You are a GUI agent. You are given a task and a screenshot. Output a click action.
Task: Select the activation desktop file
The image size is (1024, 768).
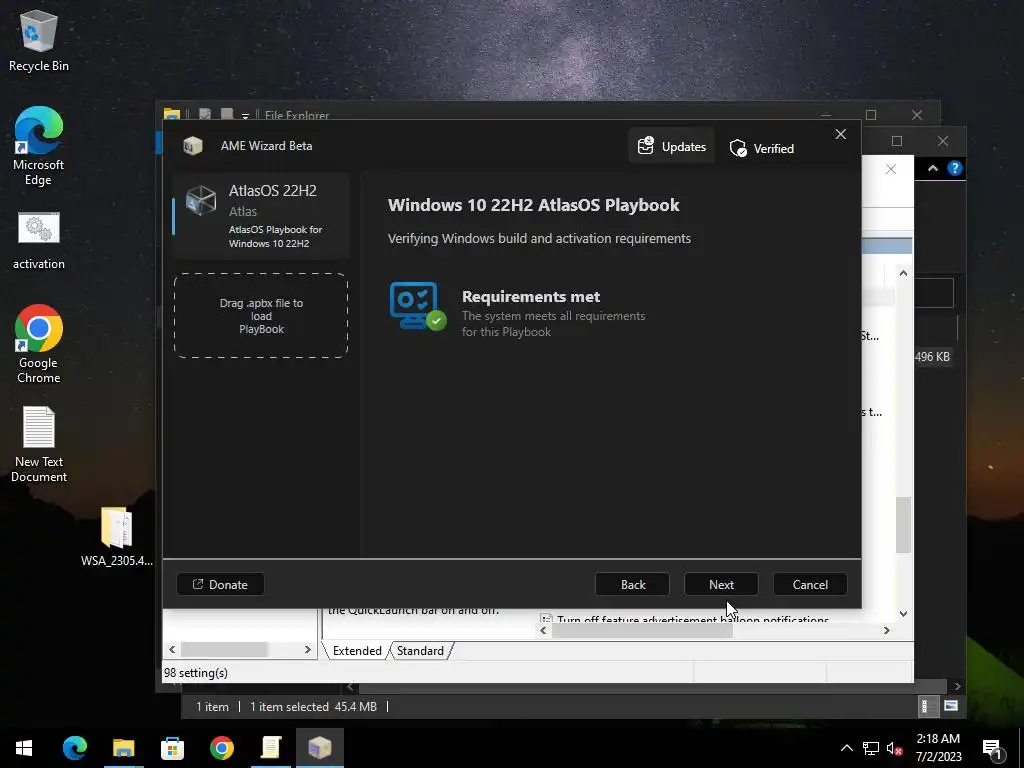(x=39, y=240)
